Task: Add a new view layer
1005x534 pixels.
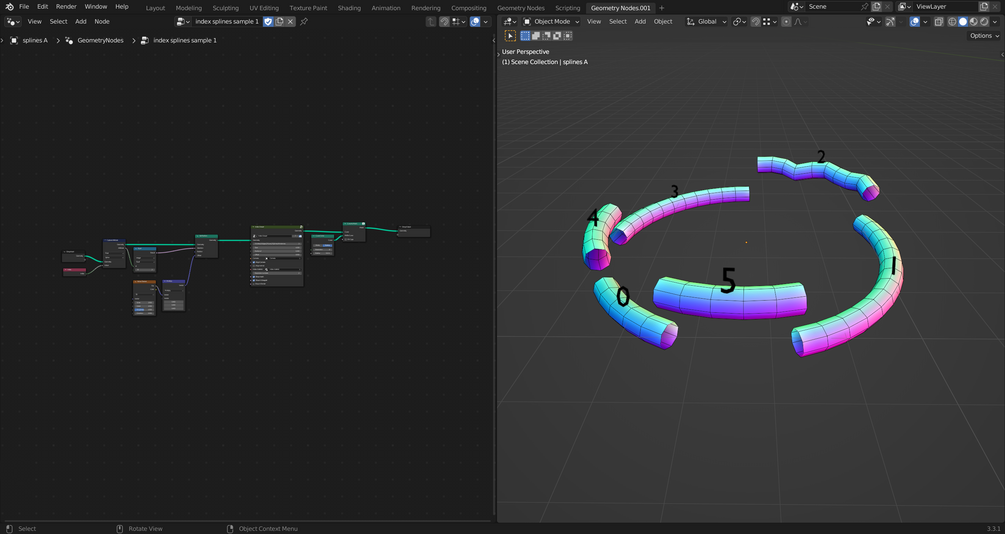Action: [x=984, y=6]
